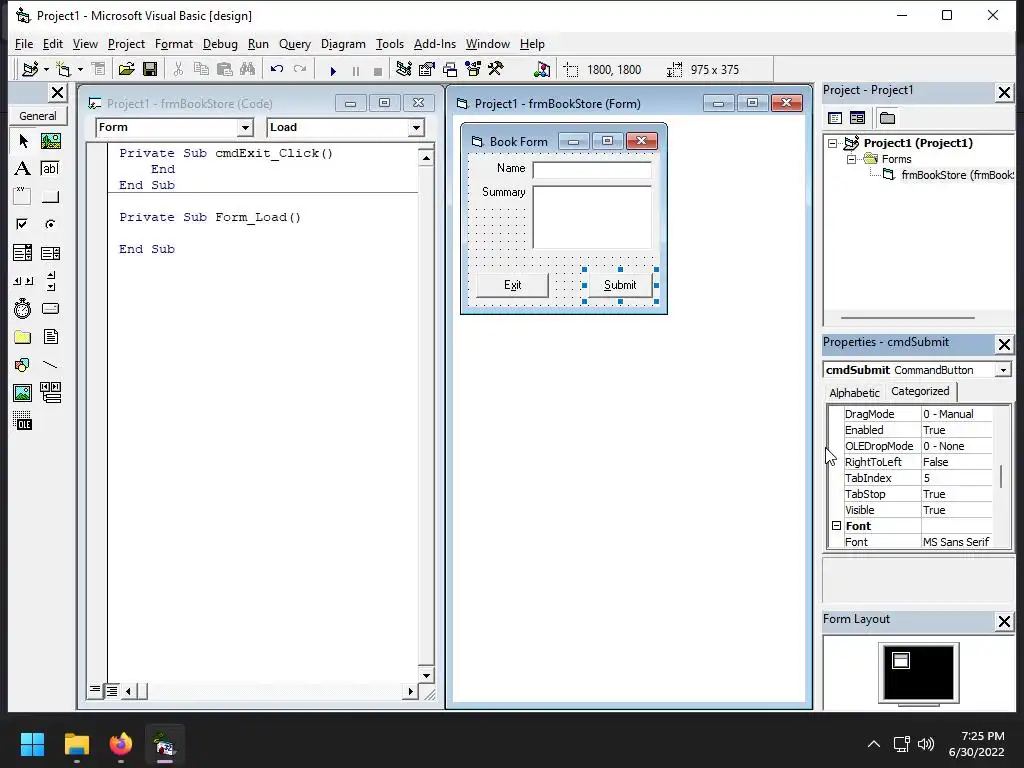Viewport: 1024px width, 768px height.
Task: Click the Find binoculars icon
Action: click(248, 69)
